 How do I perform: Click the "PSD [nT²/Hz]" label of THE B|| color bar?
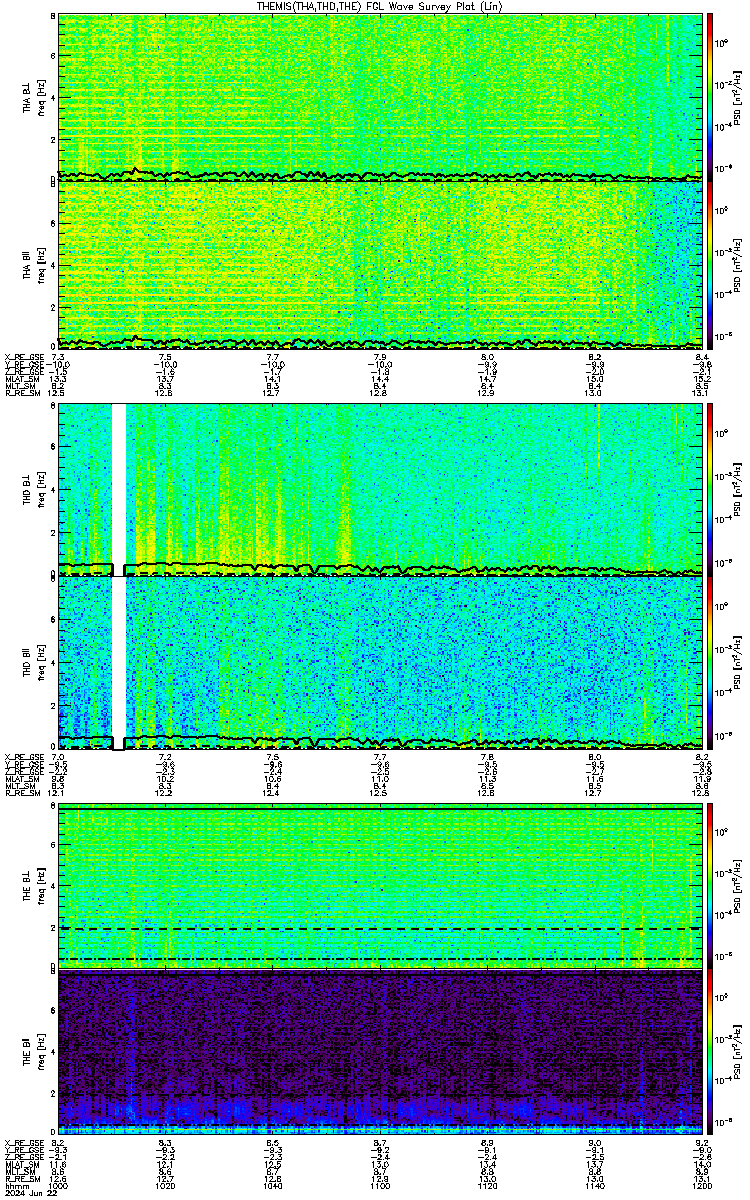coord(738,1052)
